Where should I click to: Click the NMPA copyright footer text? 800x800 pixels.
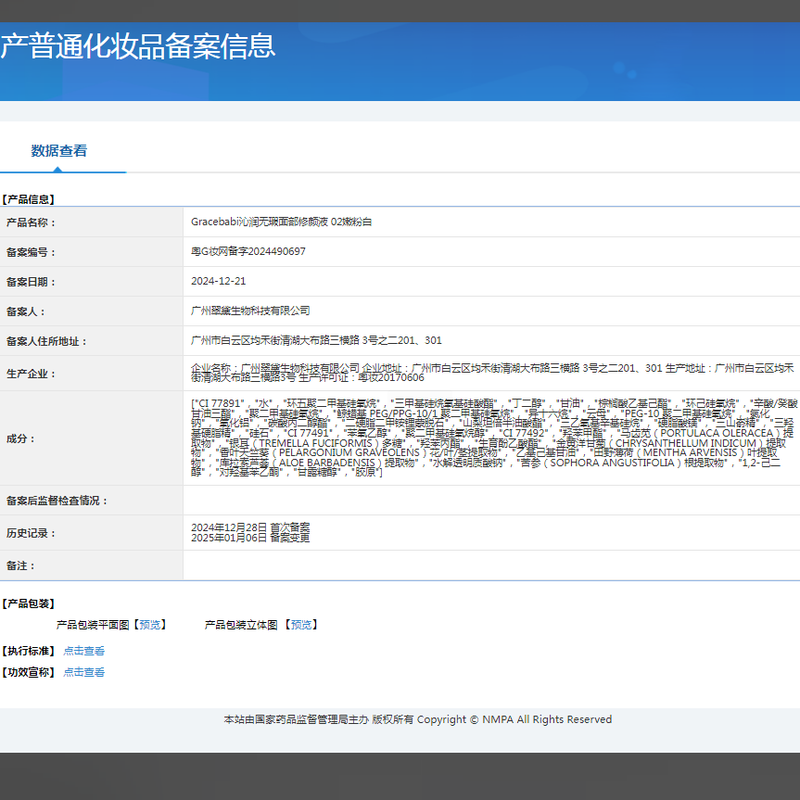point(417,720)
